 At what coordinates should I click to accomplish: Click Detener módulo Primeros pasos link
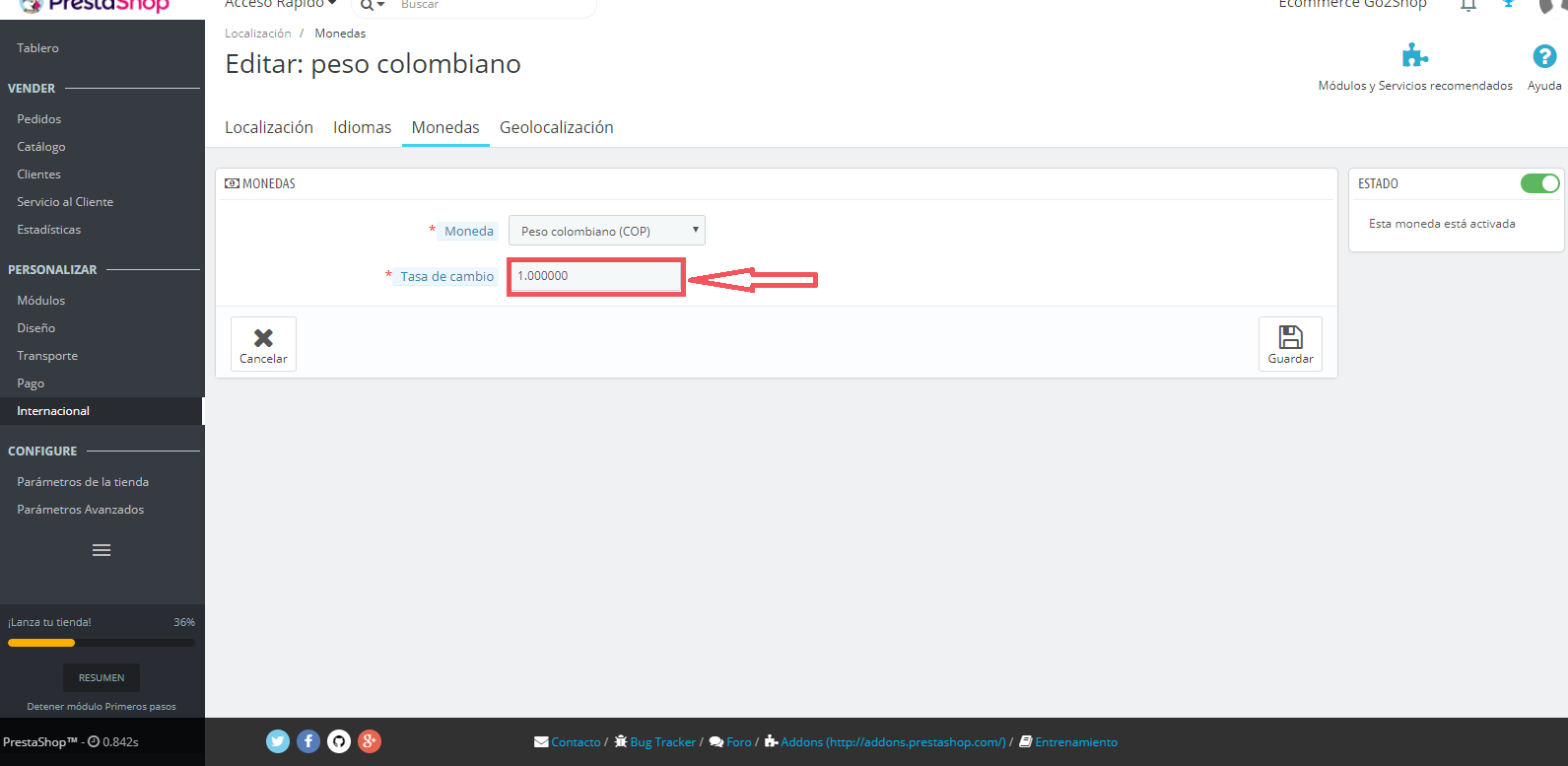click(102, 706)
